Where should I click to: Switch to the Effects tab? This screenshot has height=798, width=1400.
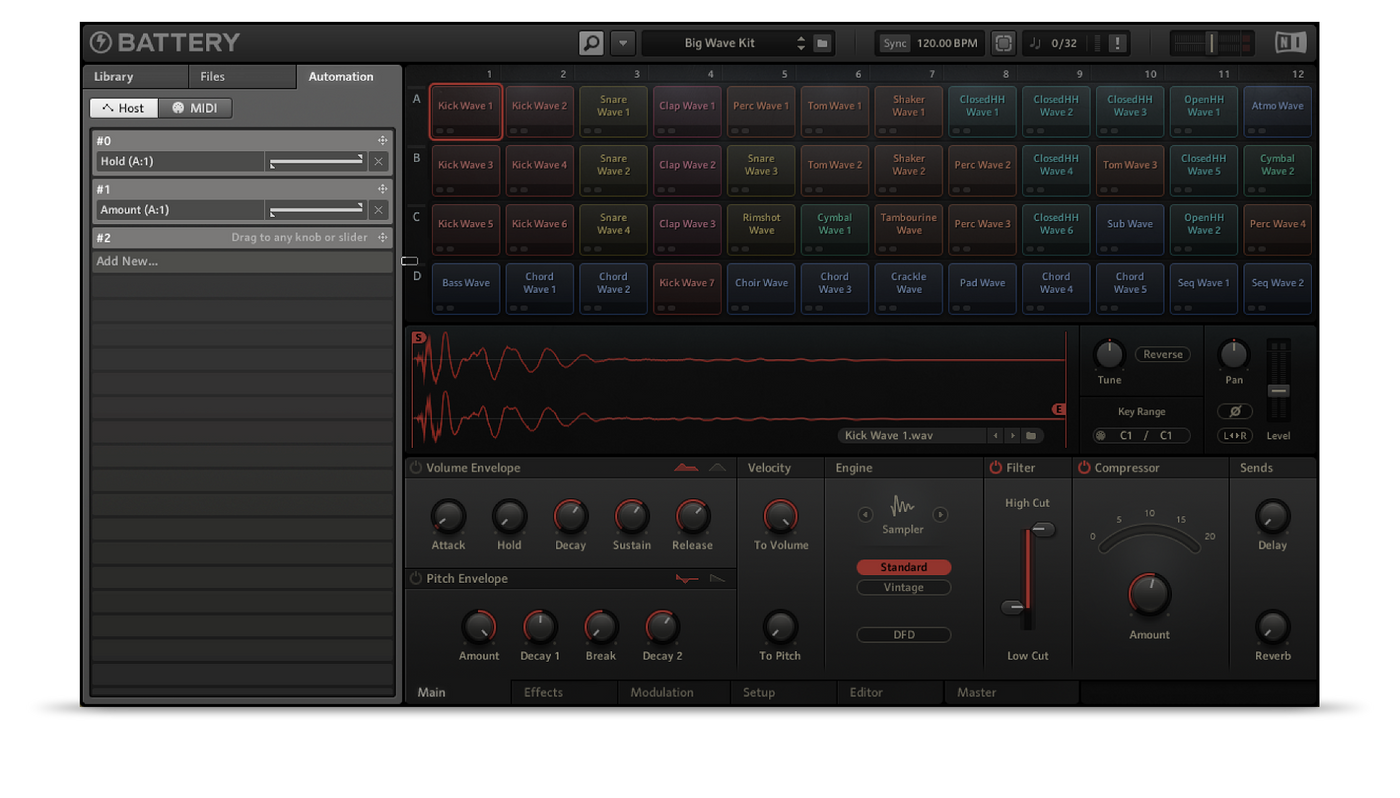[x=564, y=692]
